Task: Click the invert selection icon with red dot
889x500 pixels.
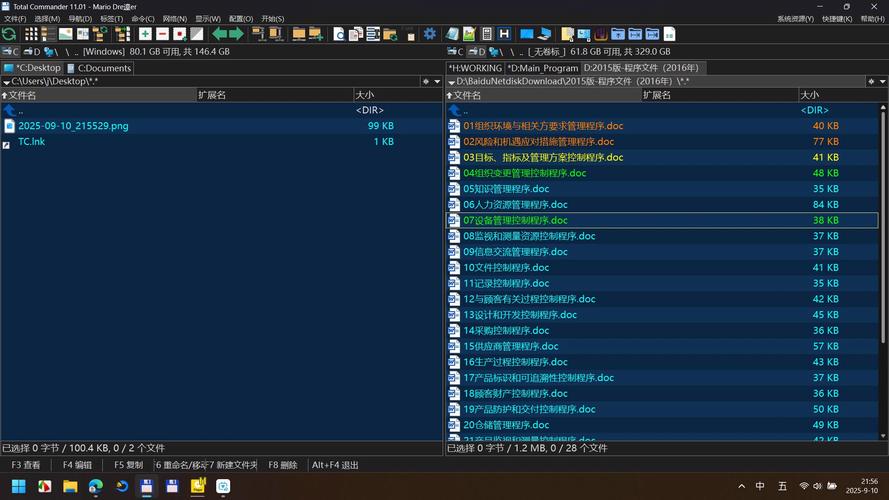Action: point(180,34)
